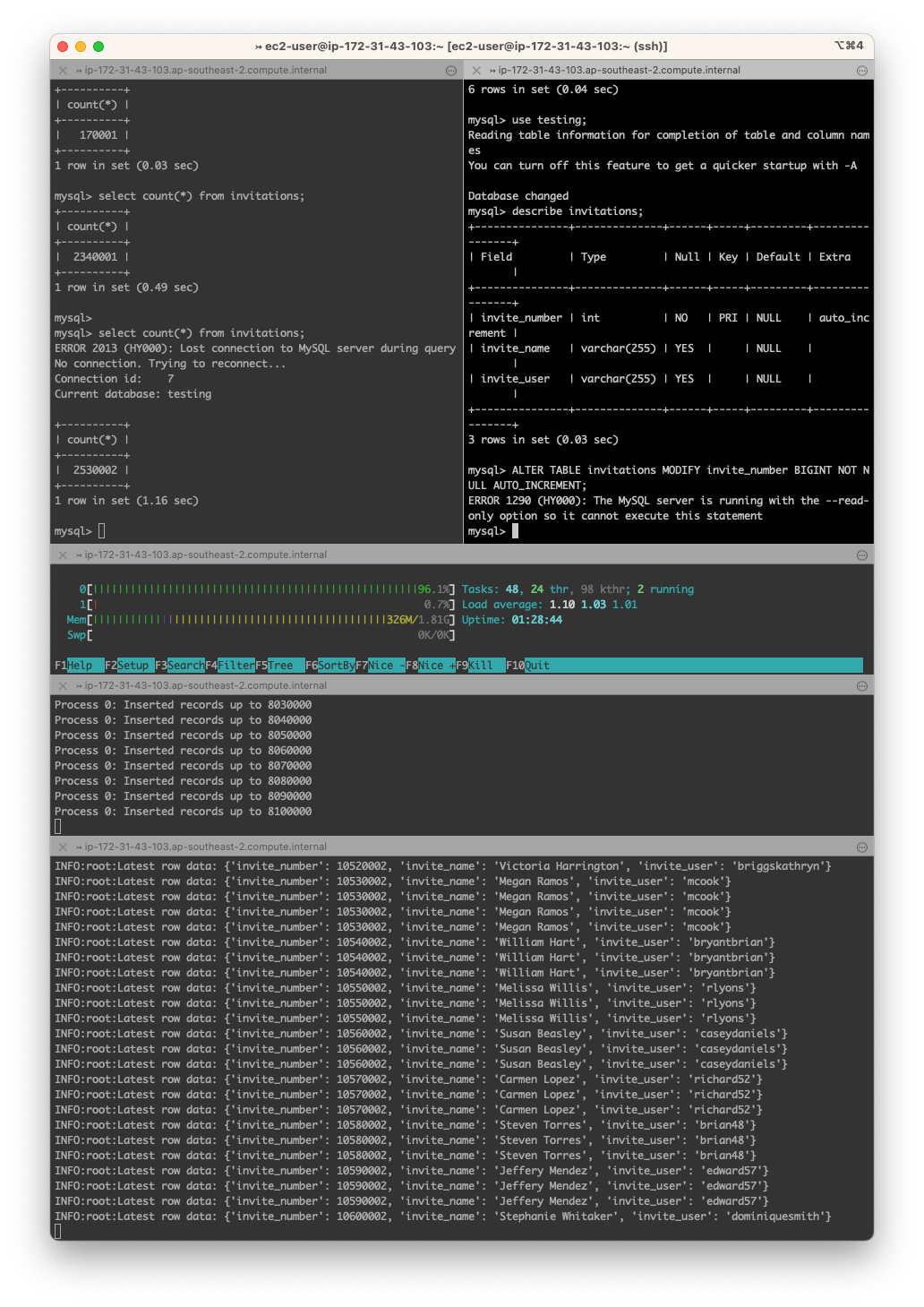Click the green zoom window light
The width and height of the screenshot is (924, 1307).
click(98, 47)
